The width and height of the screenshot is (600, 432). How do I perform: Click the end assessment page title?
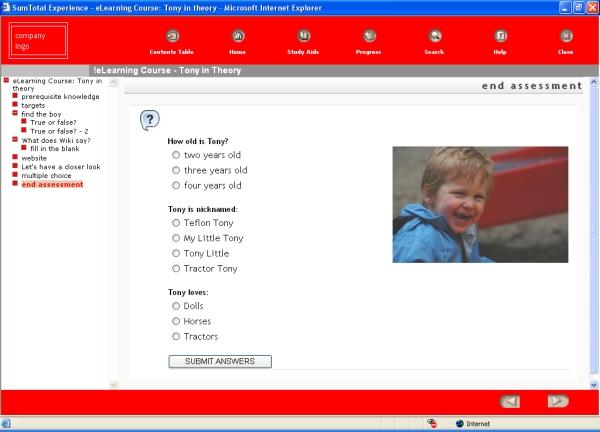[x=532, y=86]
